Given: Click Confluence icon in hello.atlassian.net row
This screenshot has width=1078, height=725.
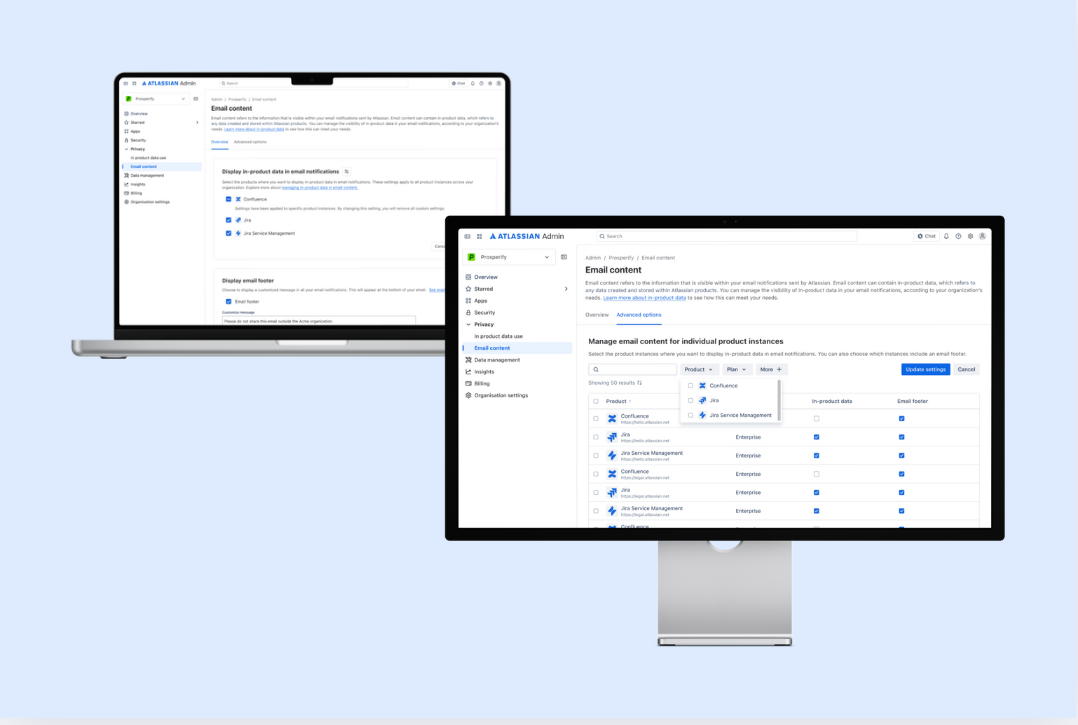Looking at the screenshot, I should (x=612, y=419).
